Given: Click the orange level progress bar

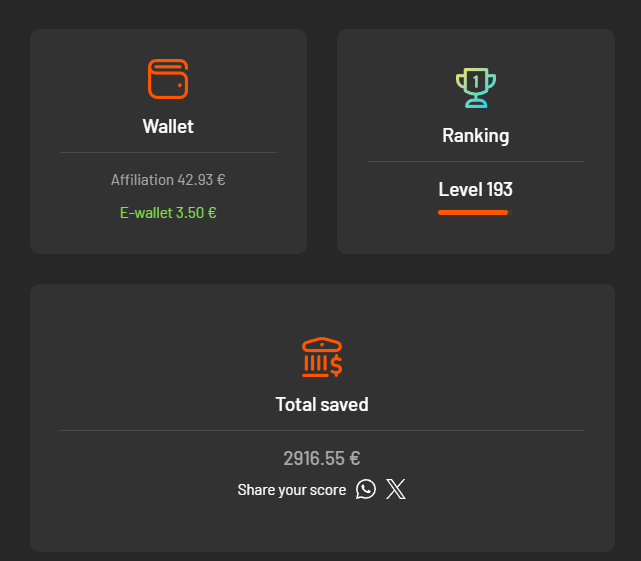Looking at the screenshot, I should (475, 212).
